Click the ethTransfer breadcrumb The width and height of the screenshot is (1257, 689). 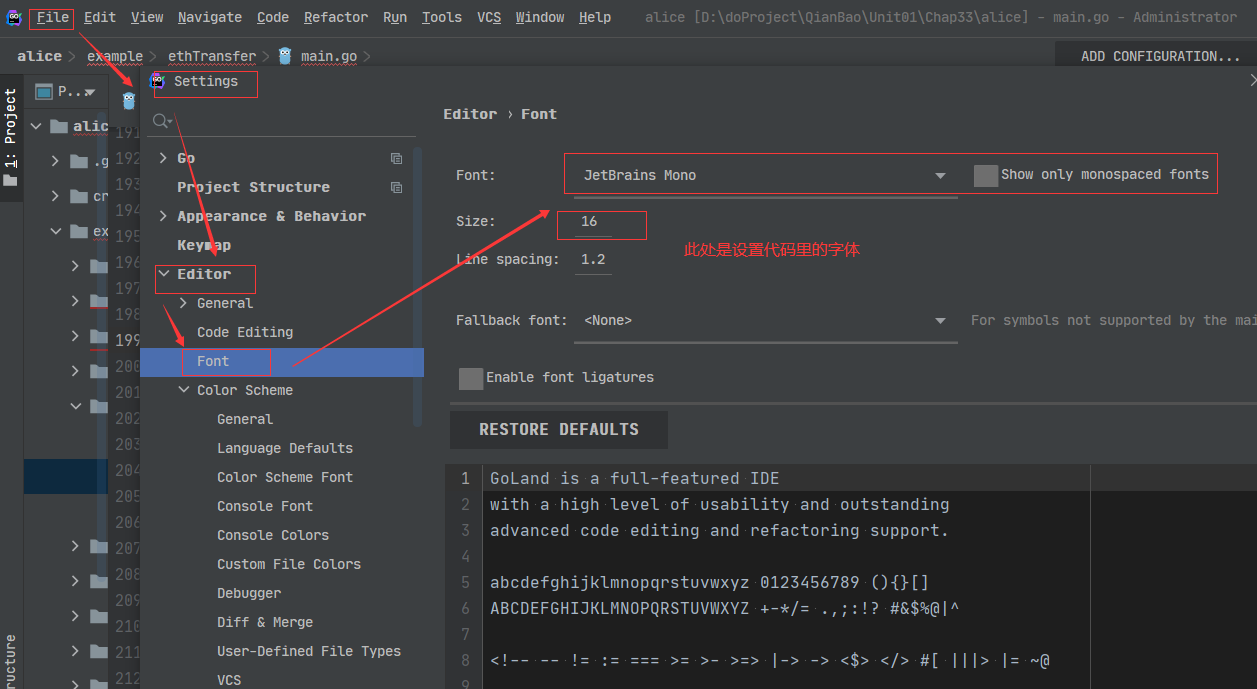click(212, 56)
